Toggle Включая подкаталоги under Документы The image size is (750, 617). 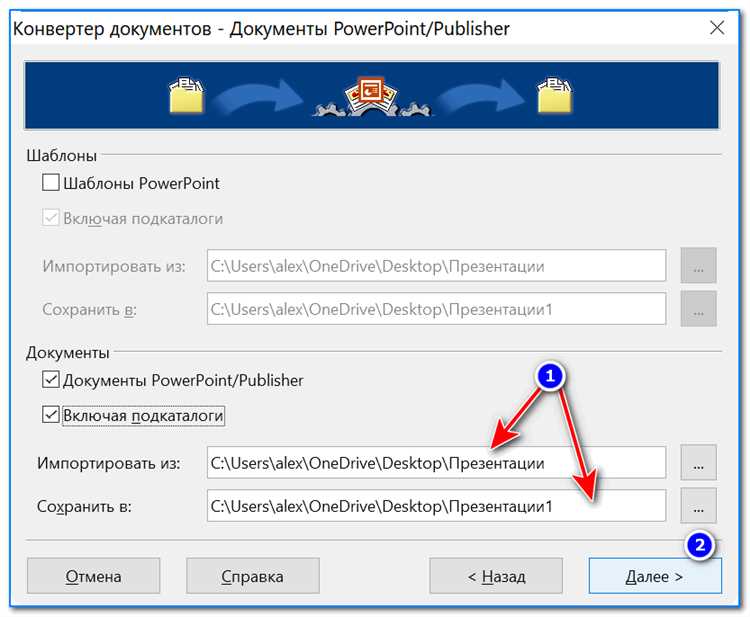(51, 415)
